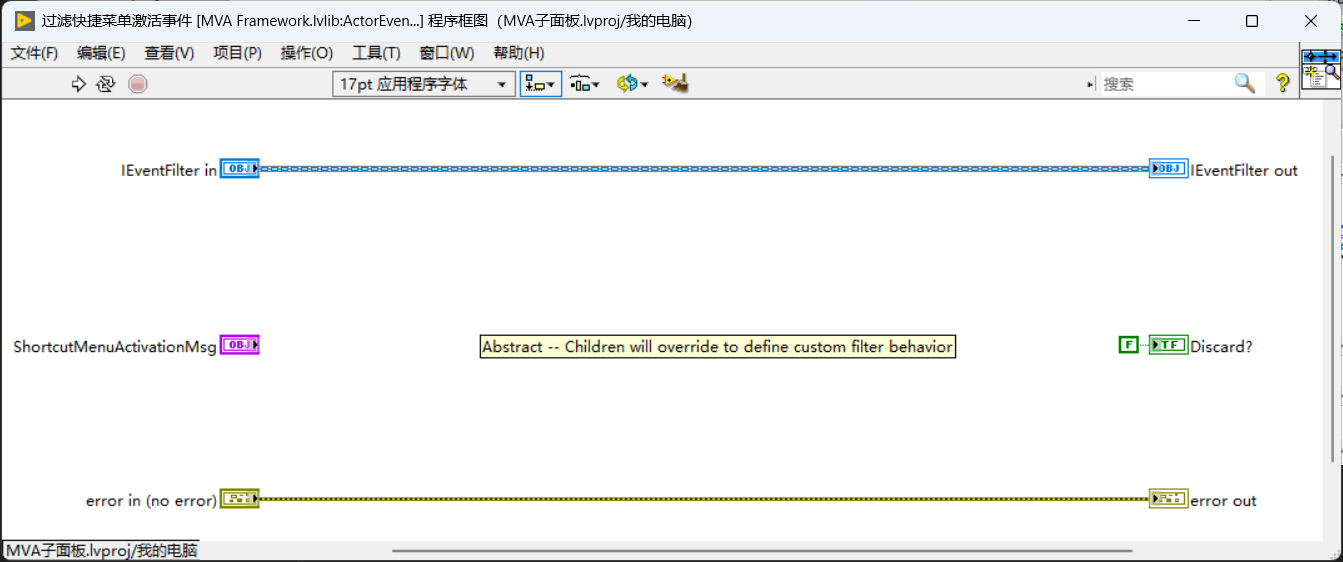Open the 编辑(E) menu
Screen dimensions: 1343x562
click(101, 53)
